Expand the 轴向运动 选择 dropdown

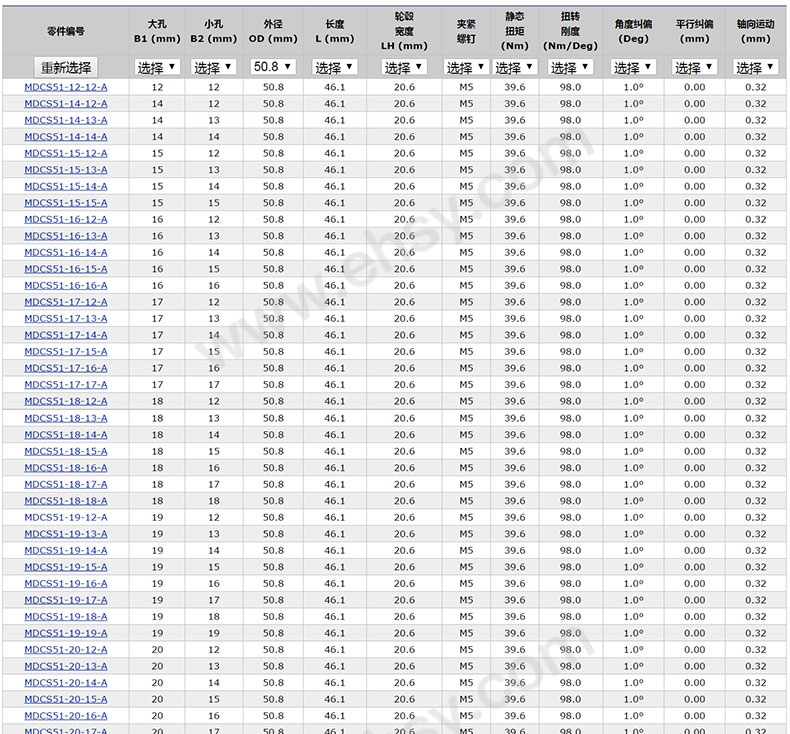pos(755,67)
